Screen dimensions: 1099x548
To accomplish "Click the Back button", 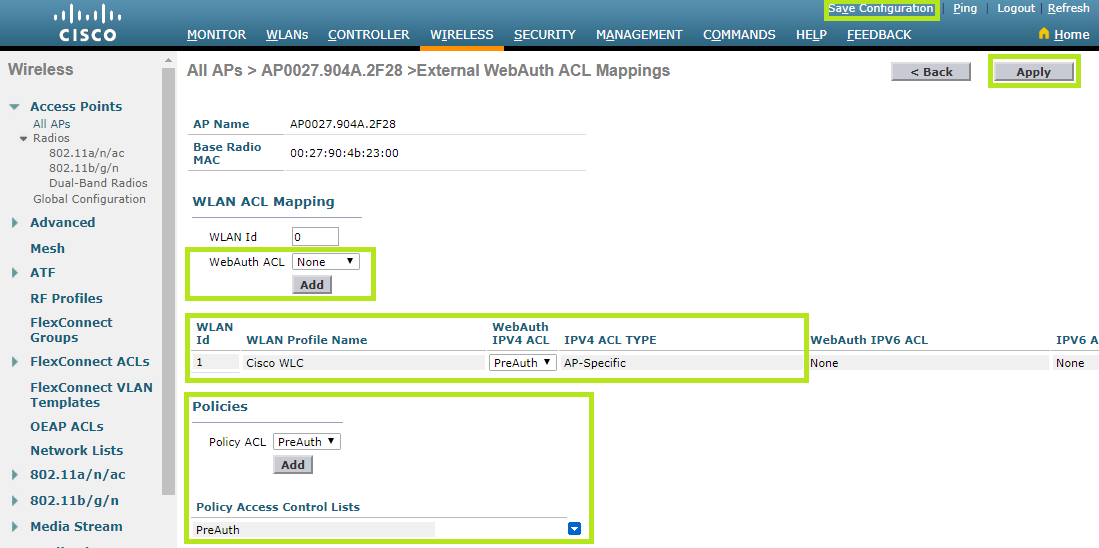I will point(930,72).
